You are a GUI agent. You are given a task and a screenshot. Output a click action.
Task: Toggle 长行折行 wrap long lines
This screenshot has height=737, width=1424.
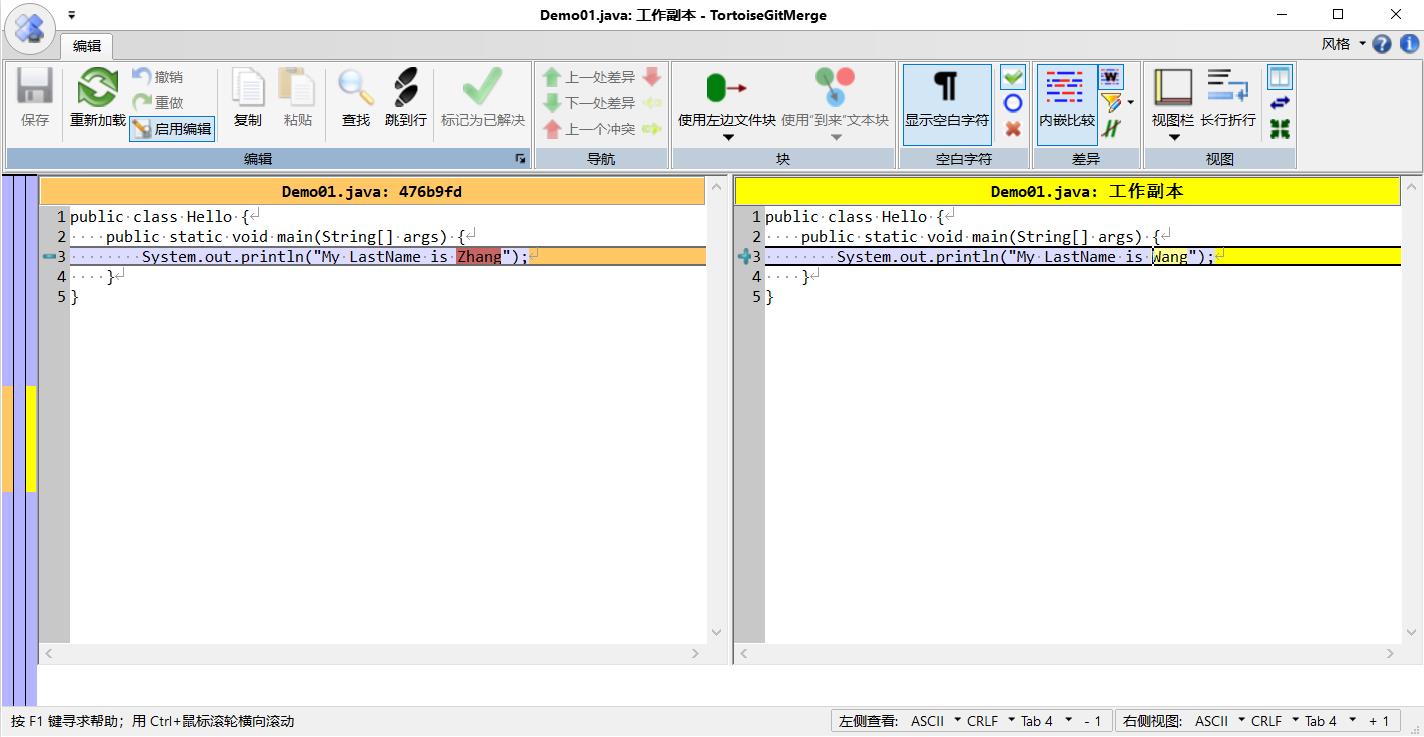pyautogui.click(x=1228, y=100)
